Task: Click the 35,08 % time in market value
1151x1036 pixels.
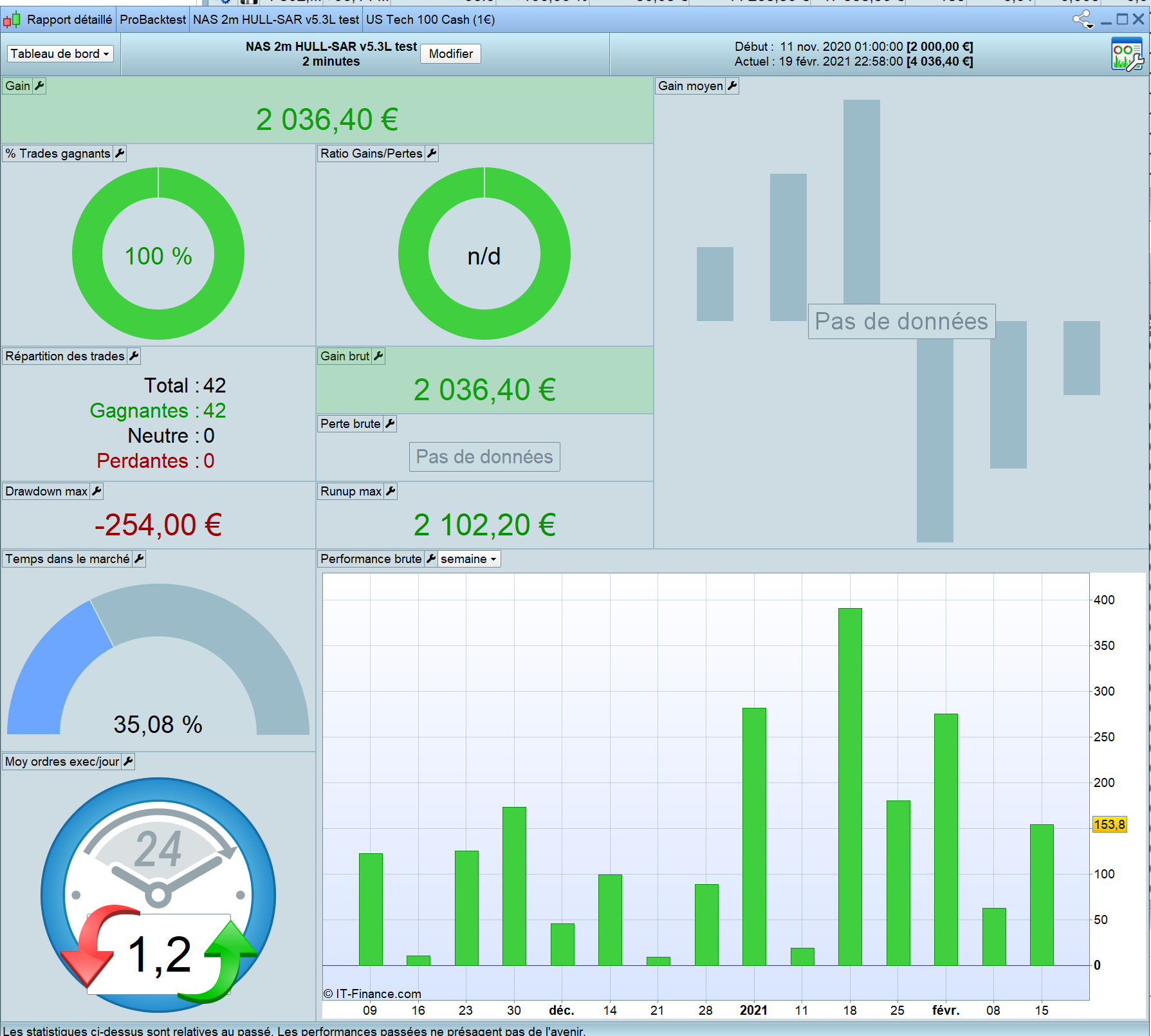Action: [x=158, y=725]
